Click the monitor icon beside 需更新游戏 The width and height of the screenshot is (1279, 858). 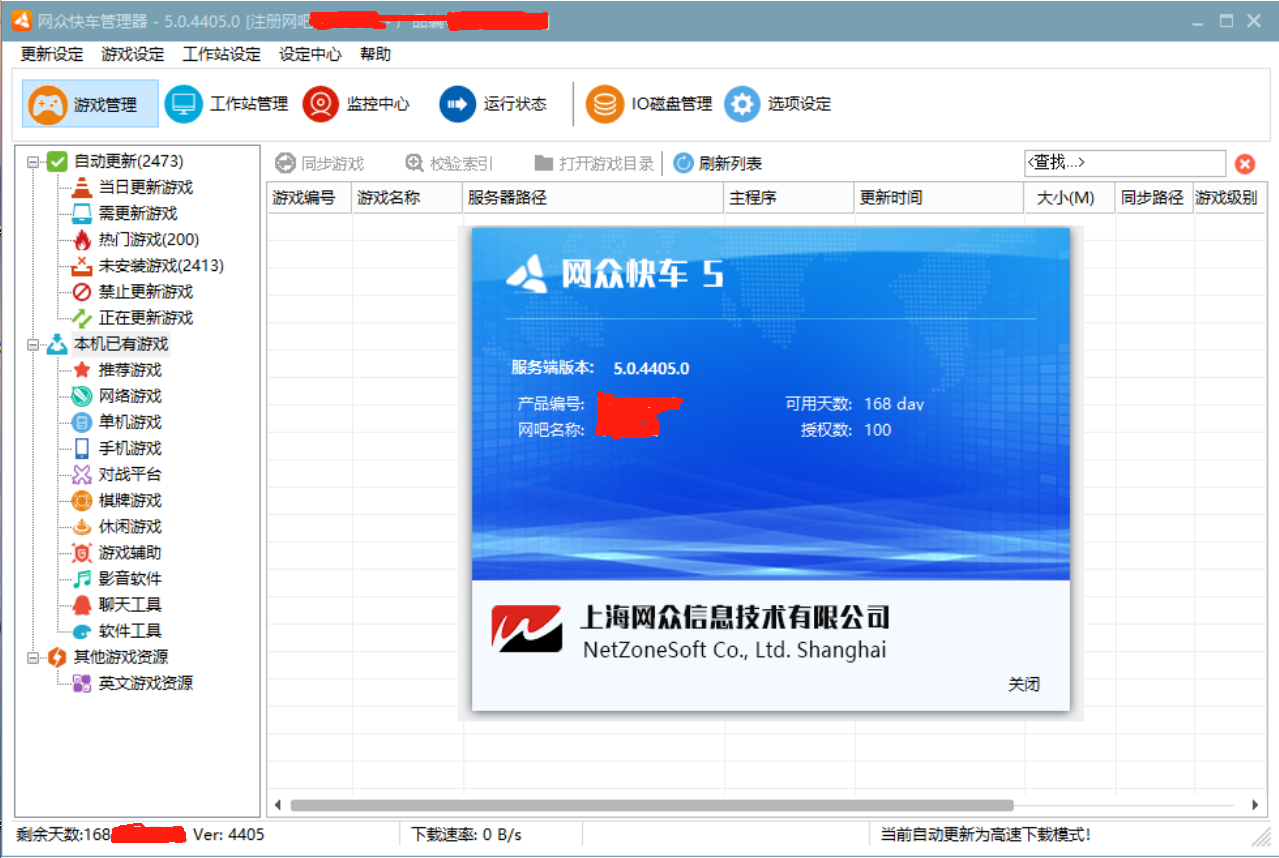(82, 213)
